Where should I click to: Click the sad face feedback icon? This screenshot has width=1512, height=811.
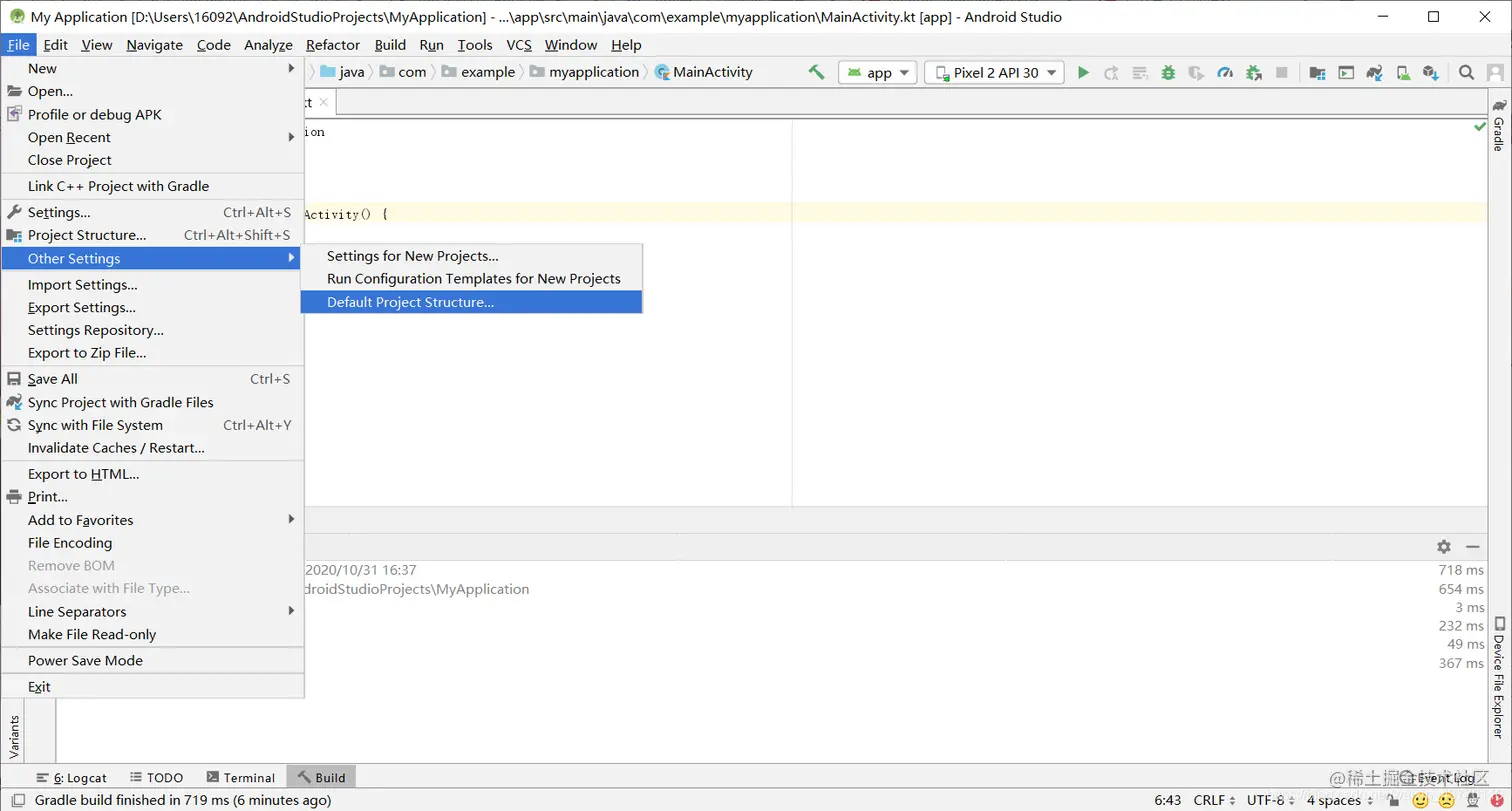[1446, 800]
